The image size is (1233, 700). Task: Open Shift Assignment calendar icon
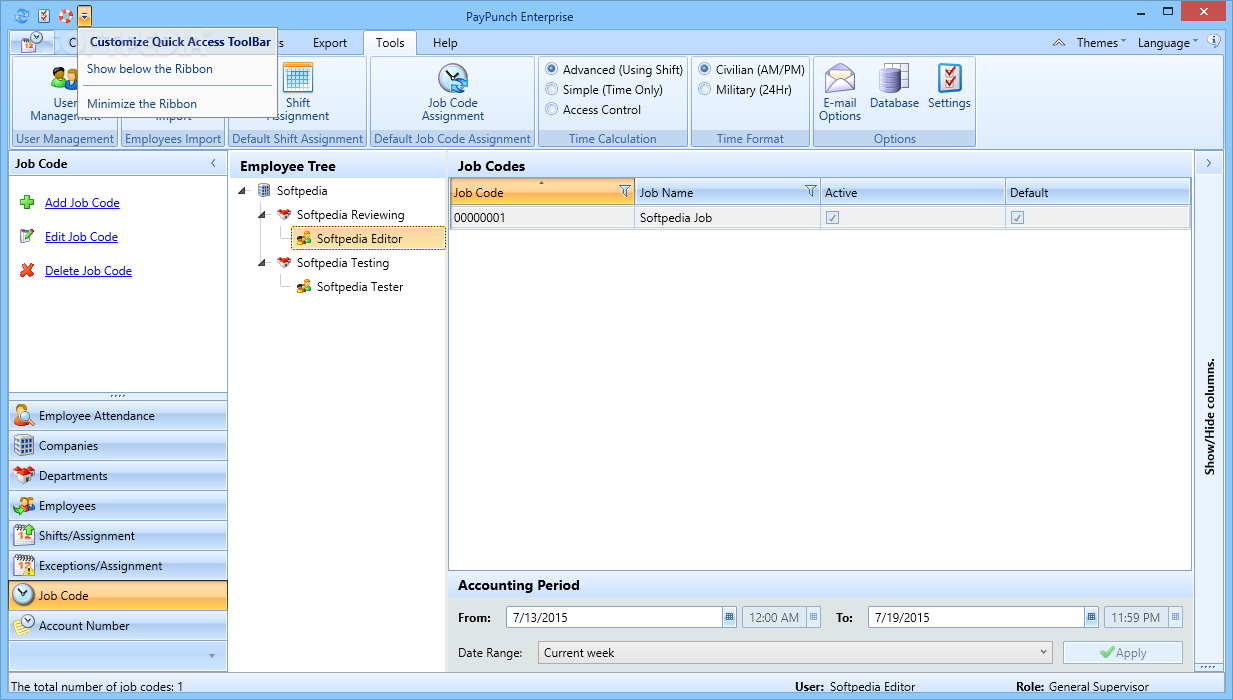pos(298,77)
